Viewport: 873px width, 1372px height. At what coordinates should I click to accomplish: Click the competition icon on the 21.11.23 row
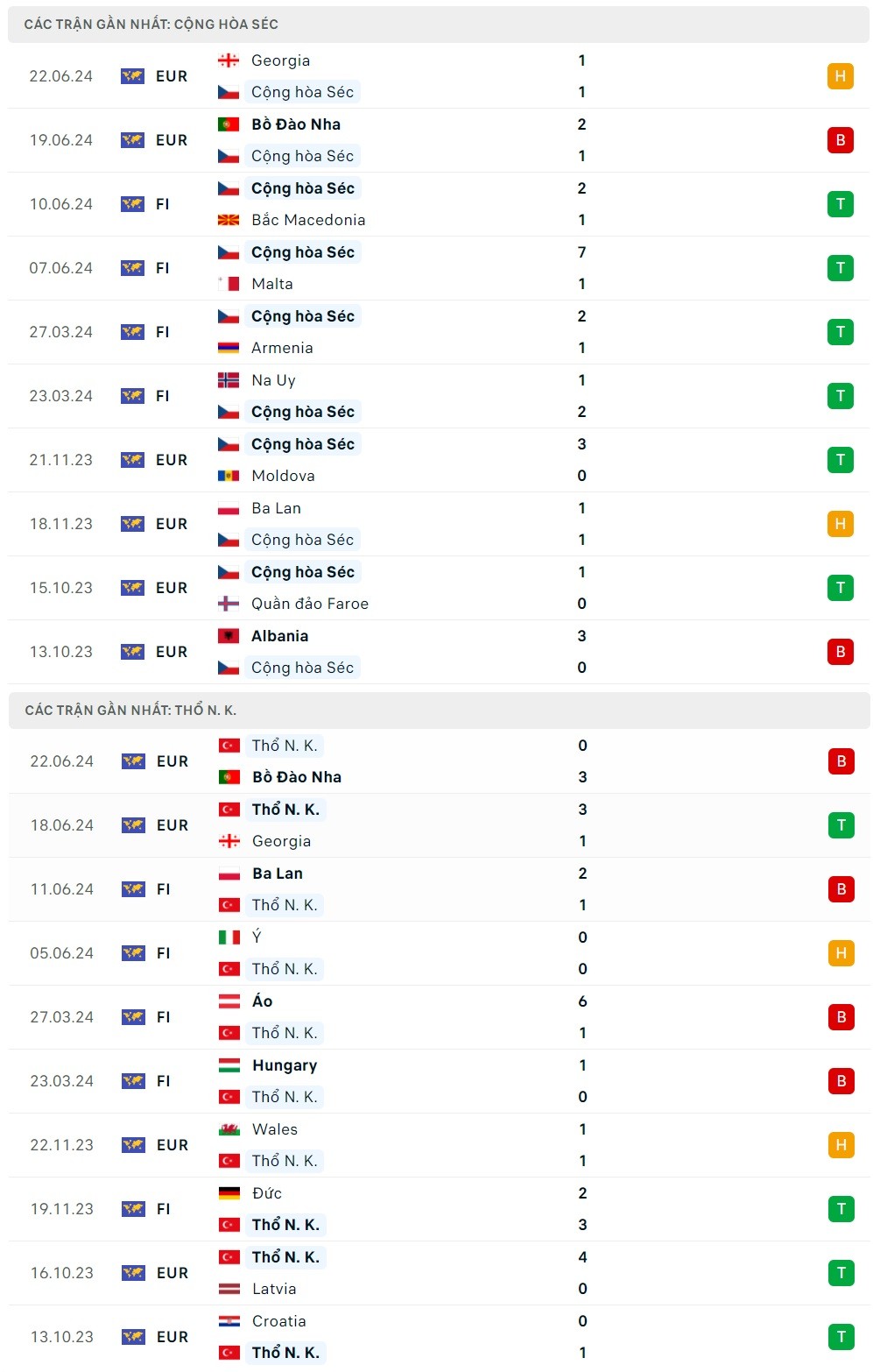point(132,460)
